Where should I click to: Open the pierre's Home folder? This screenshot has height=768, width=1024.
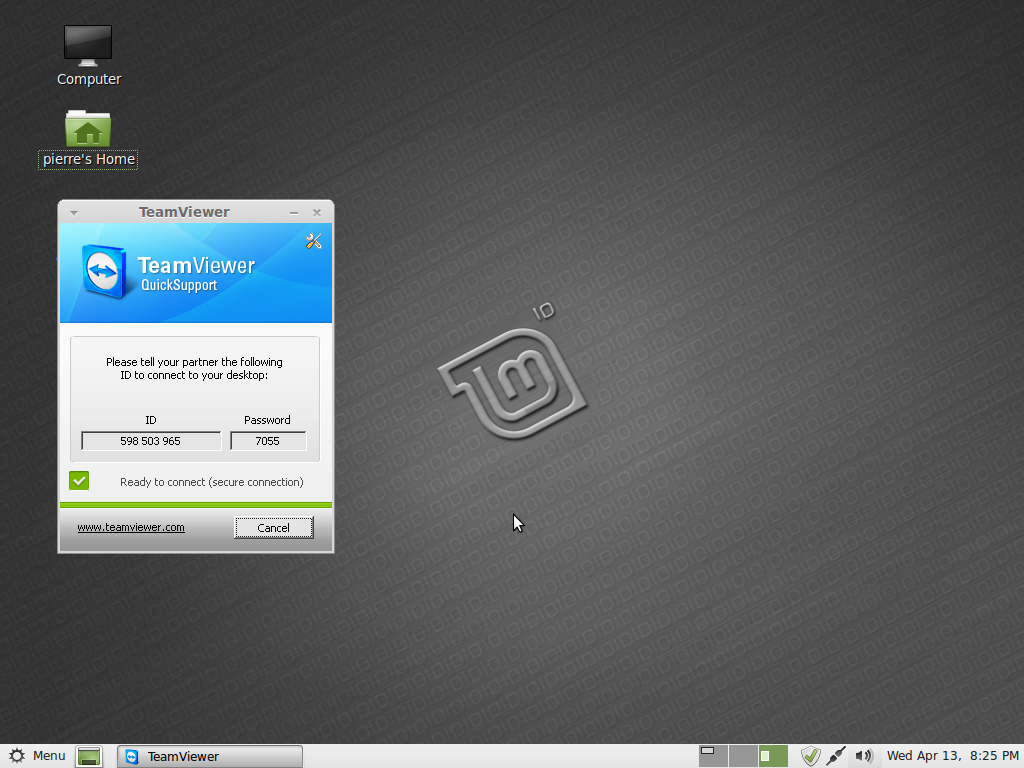pyautogui.click(x=87, y=128)
